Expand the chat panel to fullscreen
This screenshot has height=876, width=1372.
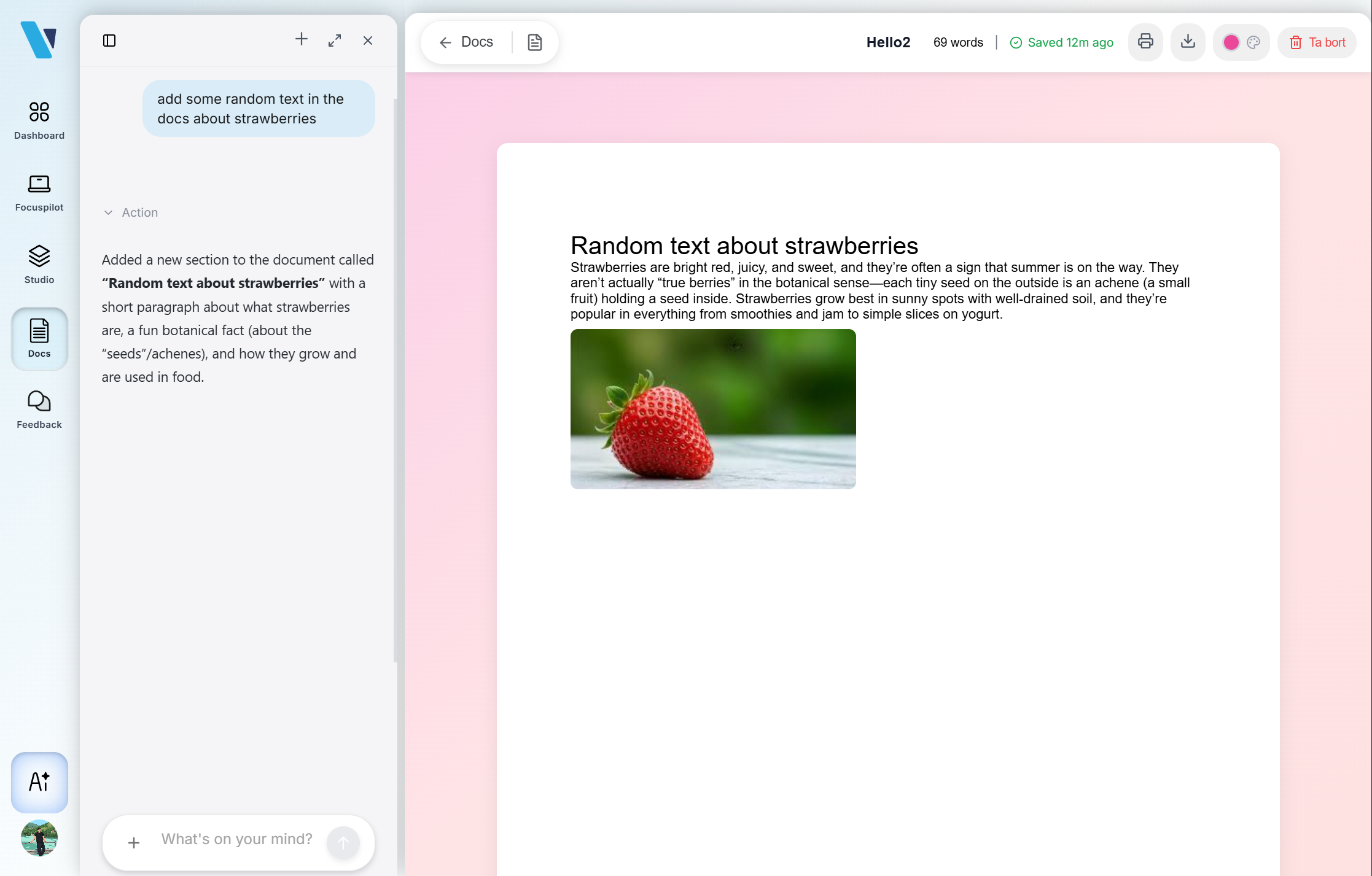click(335, 41)
